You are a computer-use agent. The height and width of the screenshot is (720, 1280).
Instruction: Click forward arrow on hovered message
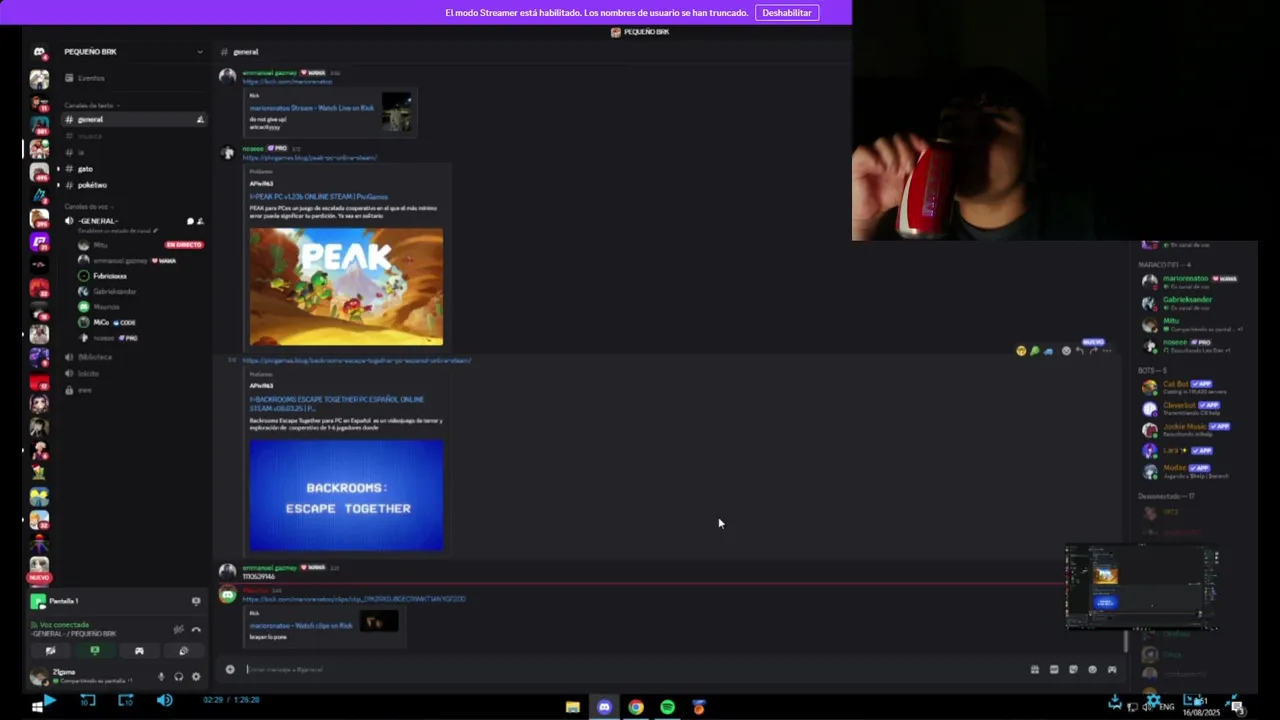click(1093, 351)
